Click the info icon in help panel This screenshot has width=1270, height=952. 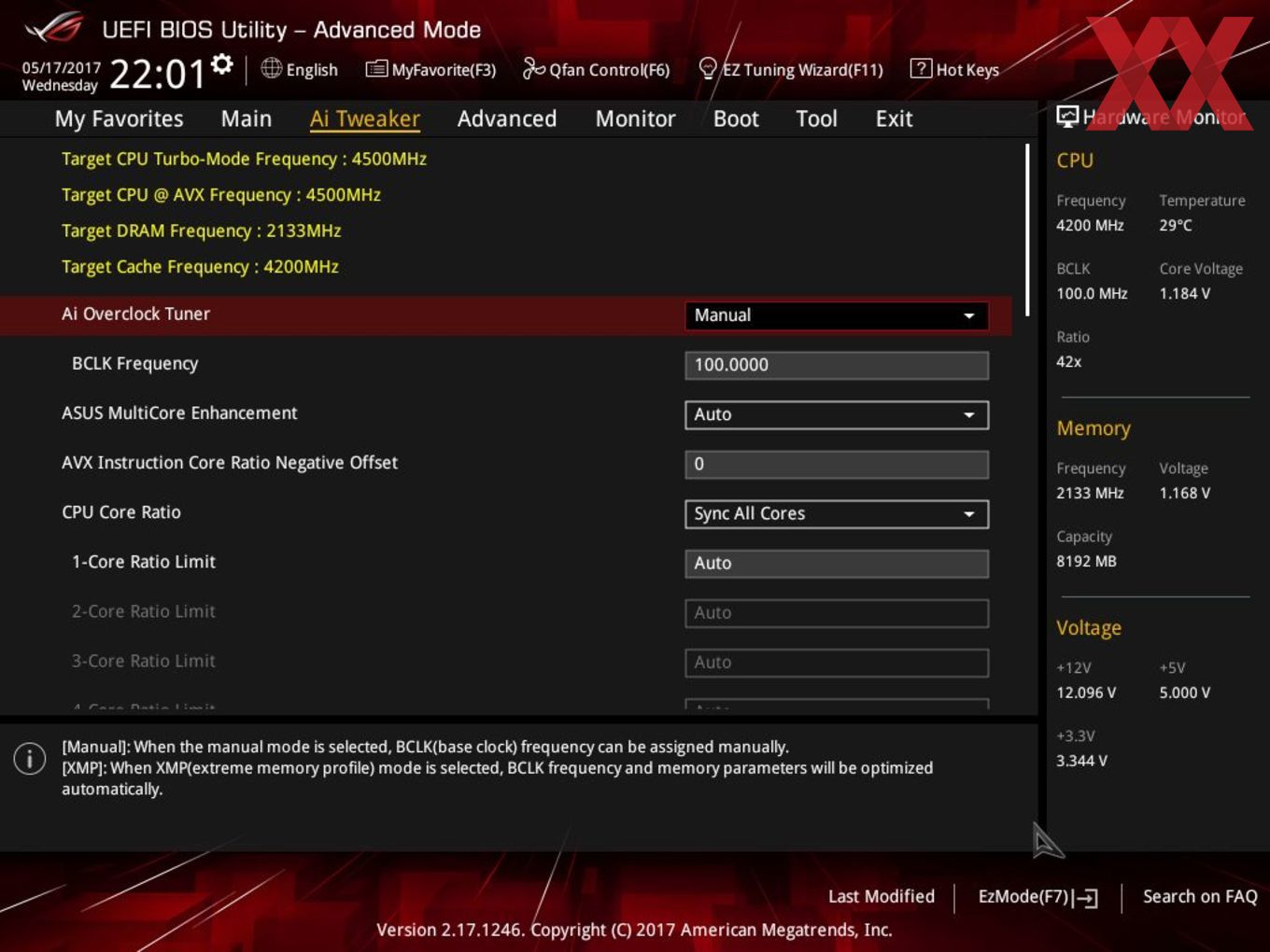[30, 759]
